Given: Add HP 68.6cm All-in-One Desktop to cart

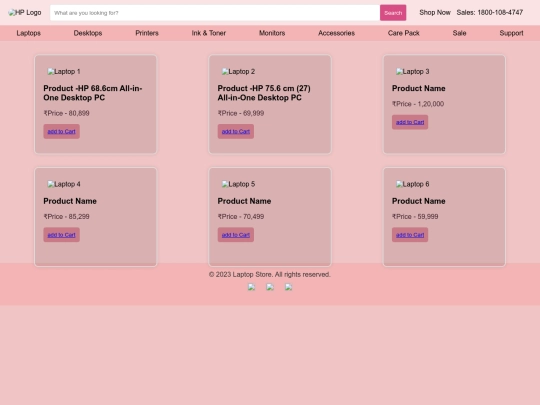Looking at the screenshot, I should click(62, 132).
